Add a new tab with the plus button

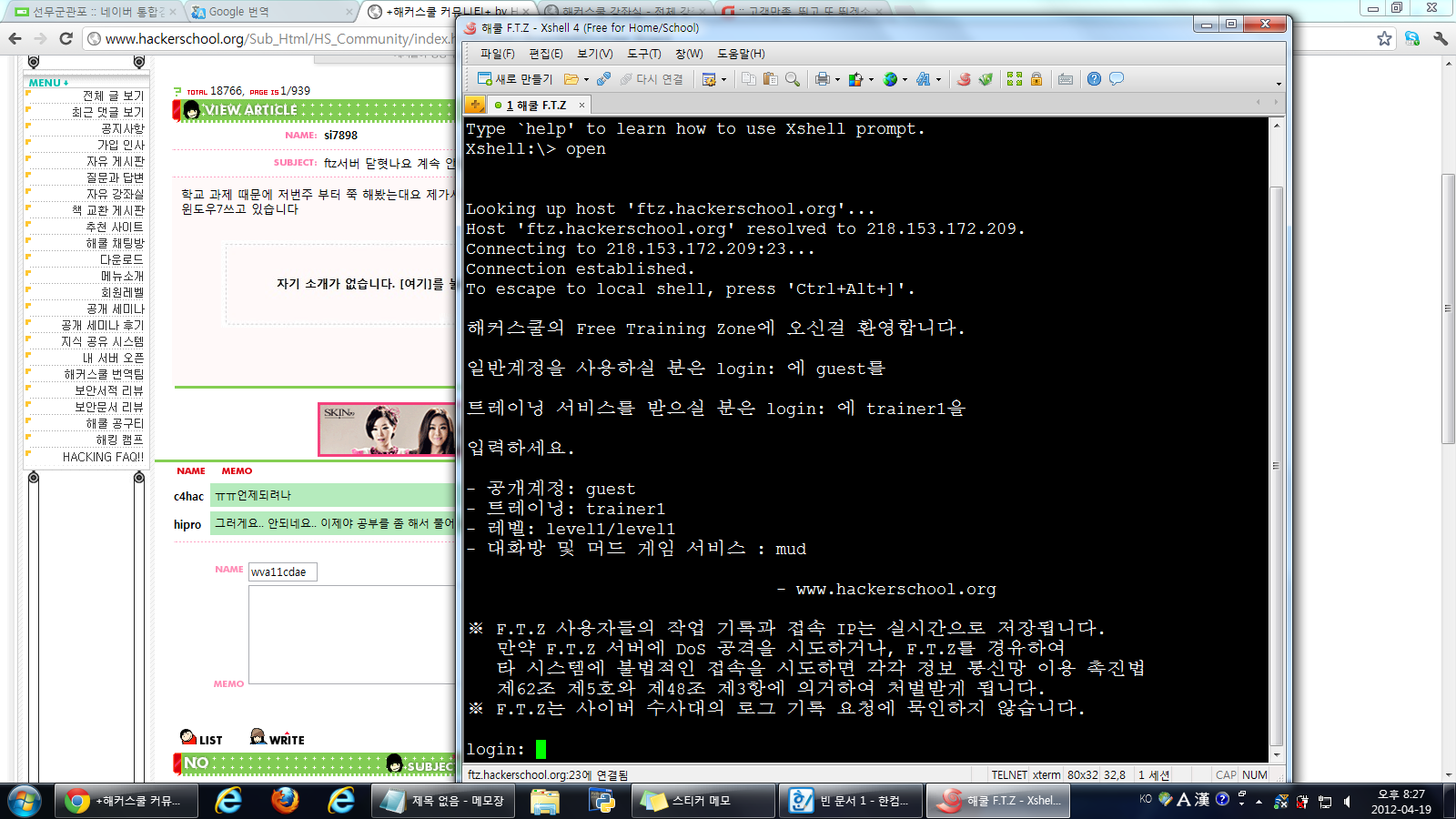click(x=475, y=105)
